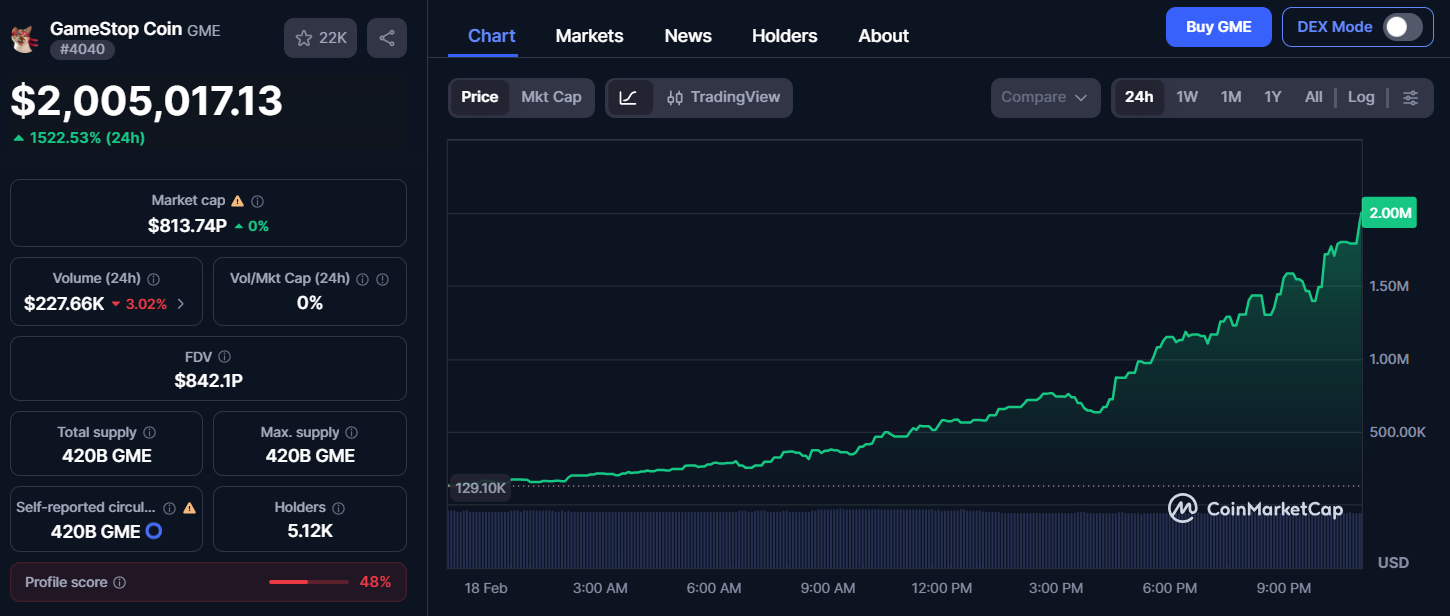Open Profile score info icon

point(119,582)
